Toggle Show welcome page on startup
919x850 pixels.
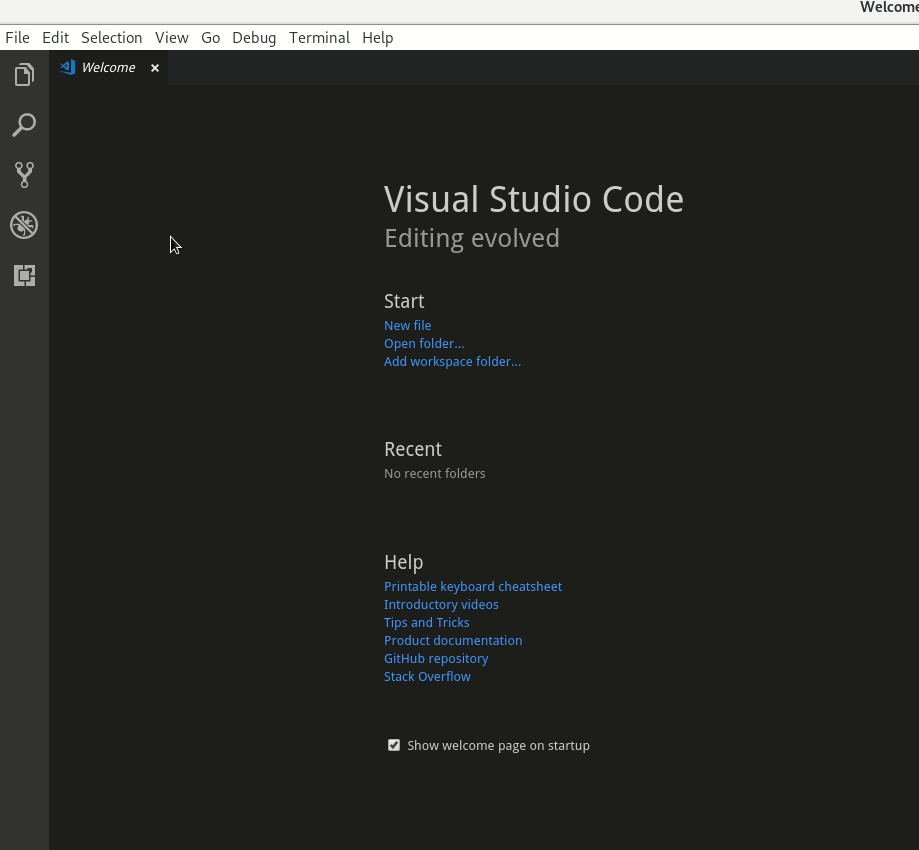[x=394, y=745]
